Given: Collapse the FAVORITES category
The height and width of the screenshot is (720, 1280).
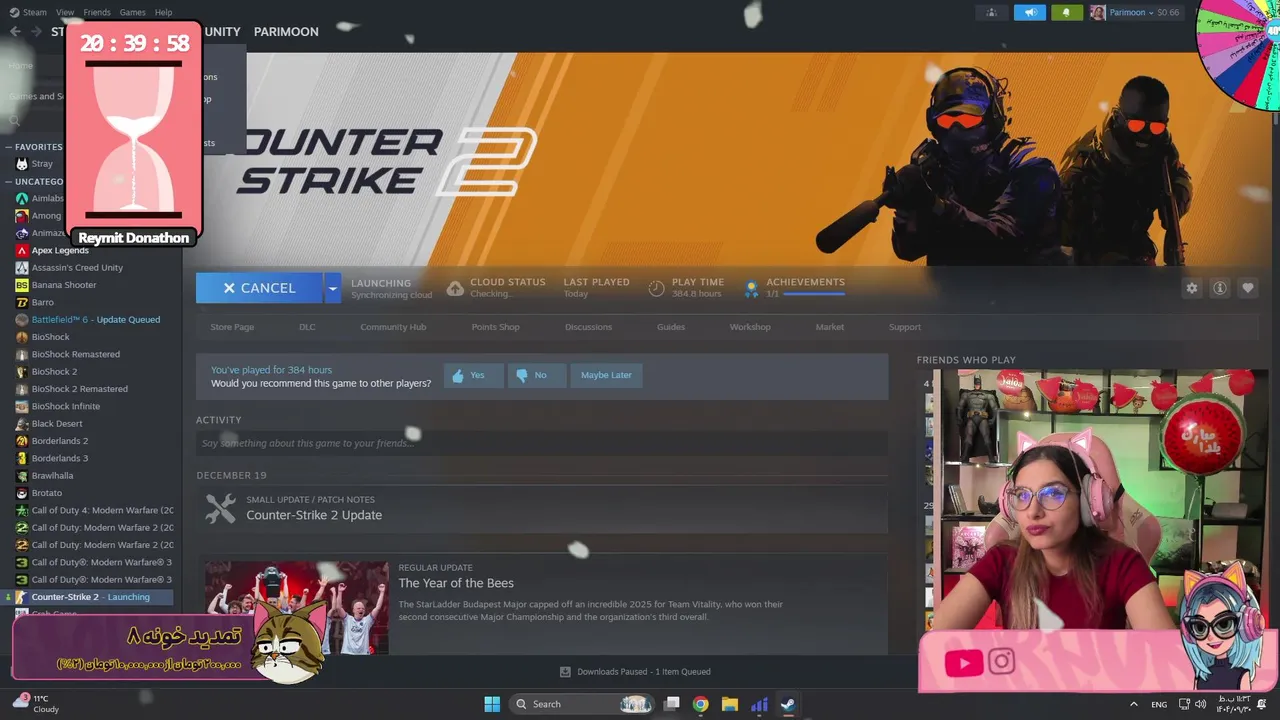Looking at the screenshot, I should [x=36, y=147].
